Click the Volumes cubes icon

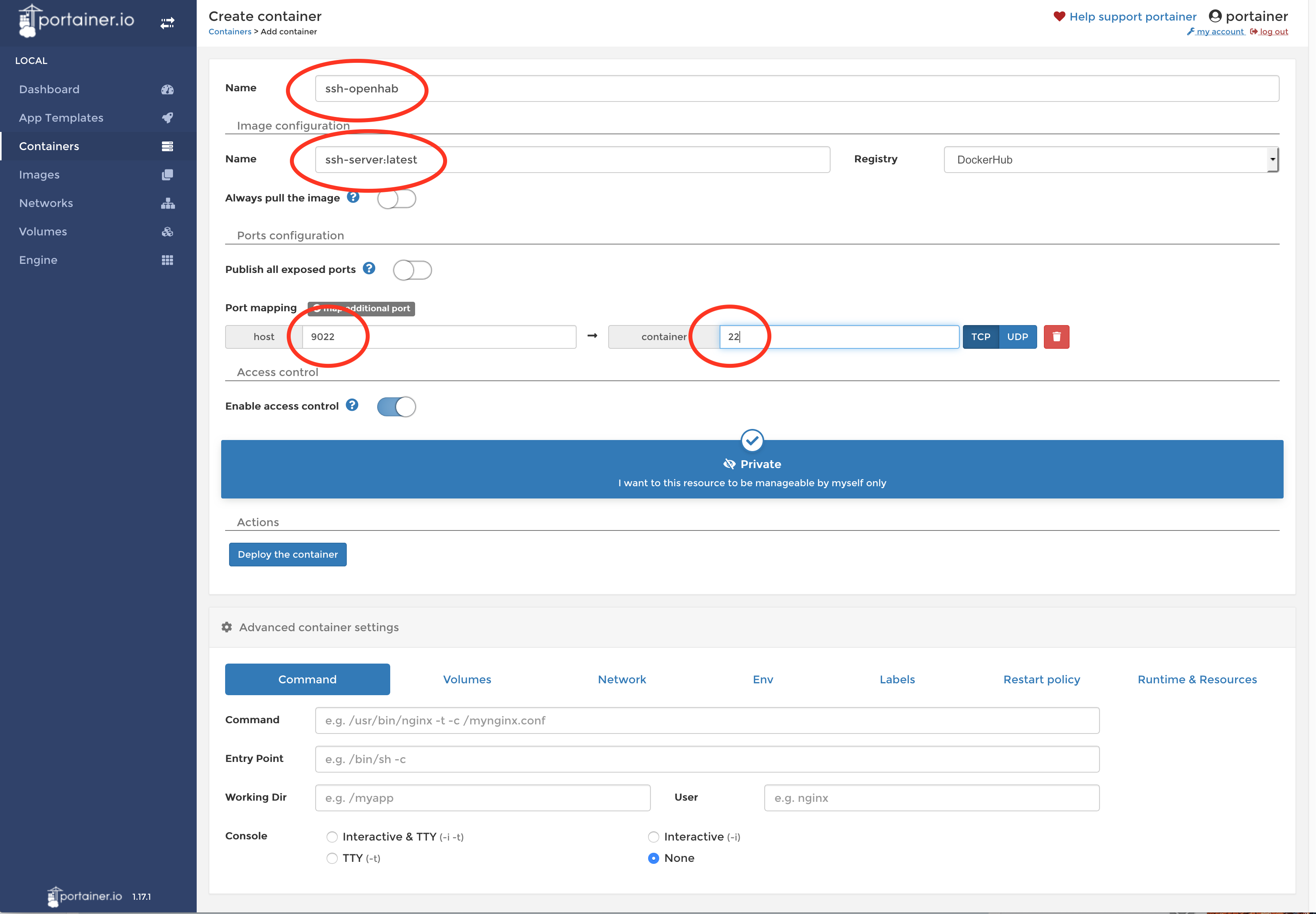(x=167, y=231)
